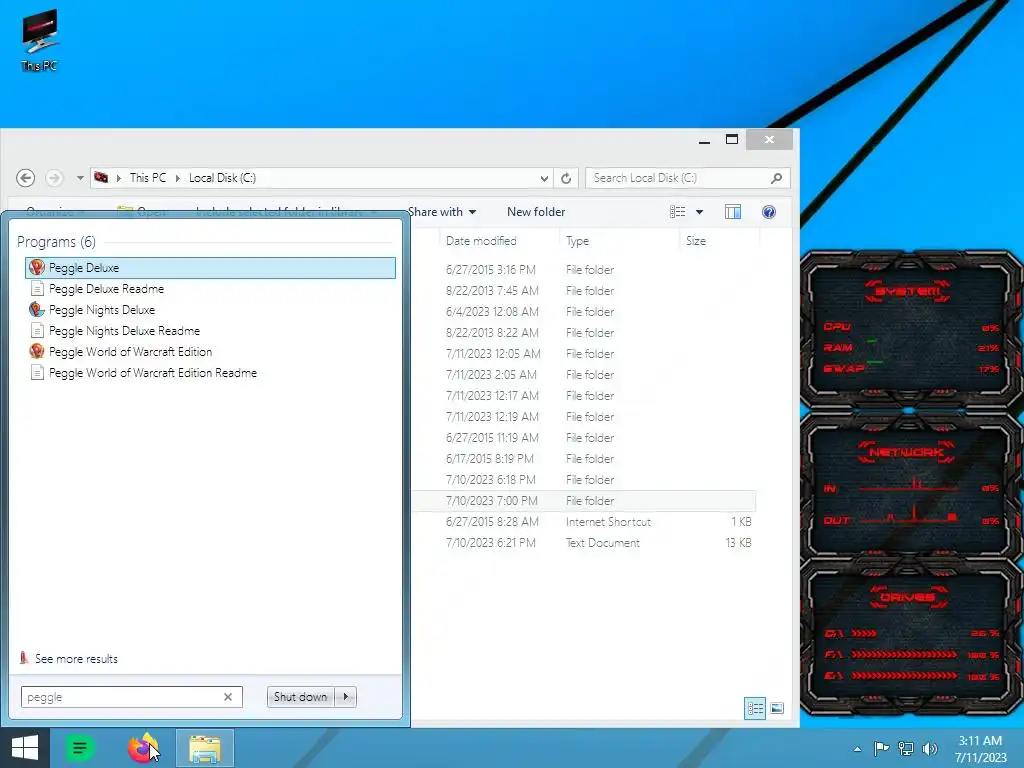Image resolution: width=1024 pixels, height=768 pixels.
Task: Open the recent locations dropdown arrow
Action: point(80,178)
